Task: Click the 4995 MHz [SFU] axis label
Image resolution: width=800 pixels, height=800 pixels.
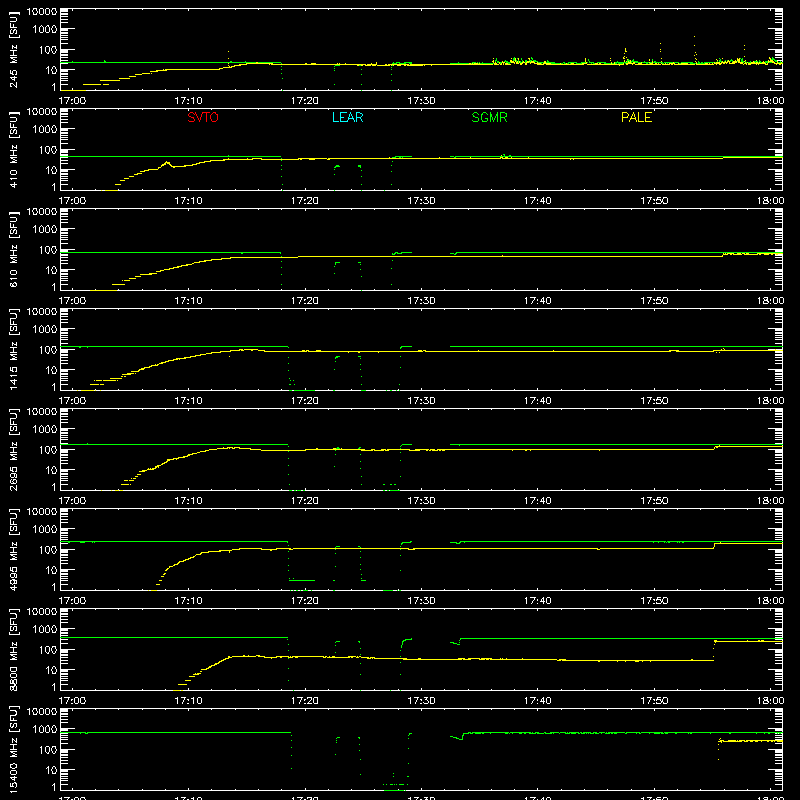Action: pos(14,549)
